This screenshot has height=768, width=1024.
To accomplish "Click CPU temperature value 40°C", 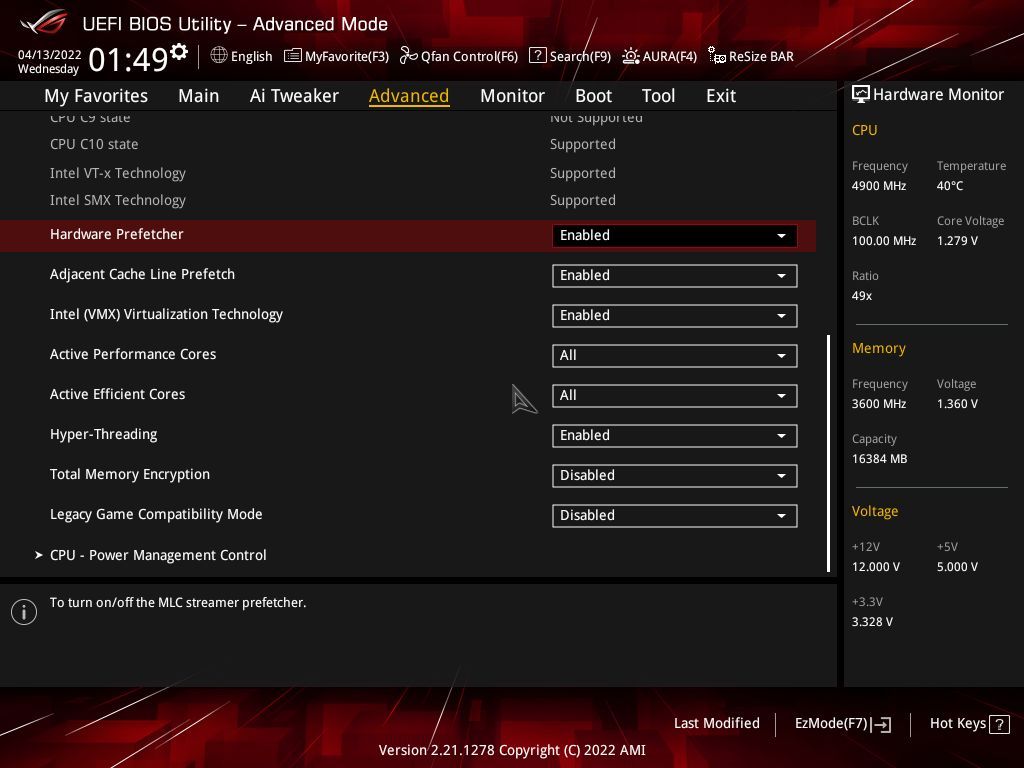I will (x=950, y=186).
